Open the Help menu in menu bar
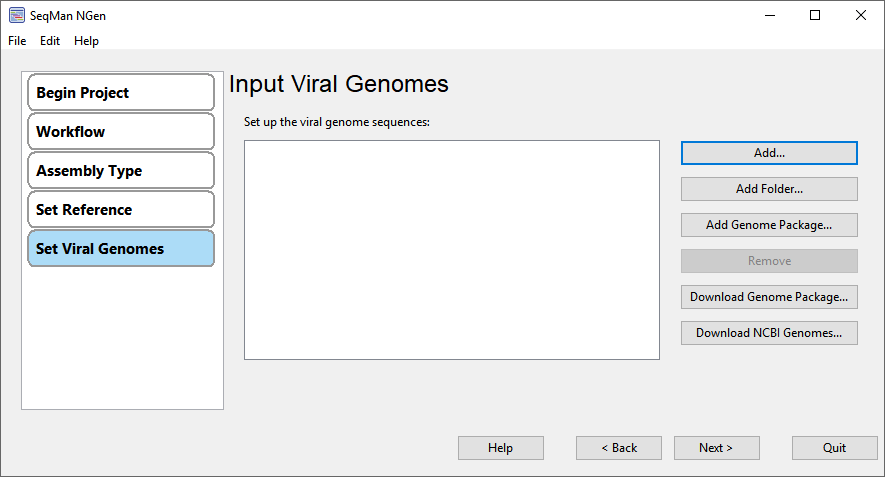The image size is (885, 477). [86, 41]
